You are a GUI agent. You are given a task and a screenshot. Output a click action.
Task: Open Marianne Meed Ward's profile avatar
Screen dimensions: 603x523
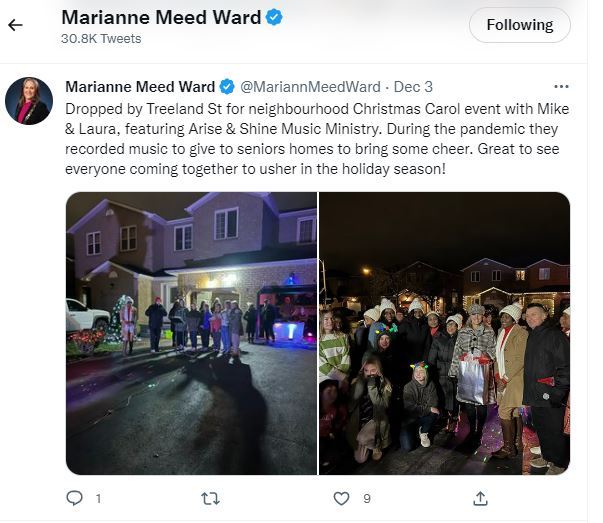click(x=29, y=101)
